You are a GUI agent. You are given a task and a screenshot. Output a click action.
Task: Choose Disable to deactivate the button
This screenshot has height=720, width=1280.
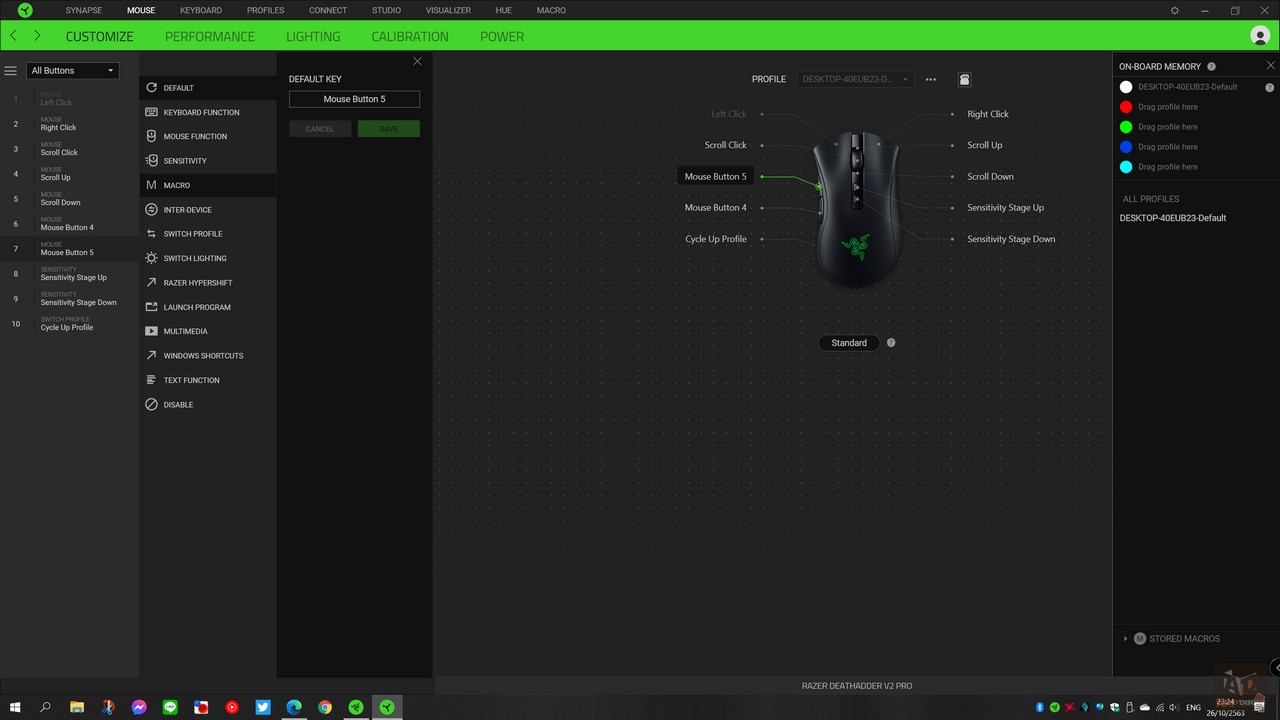pyautogui.click(x=208, y=405)
